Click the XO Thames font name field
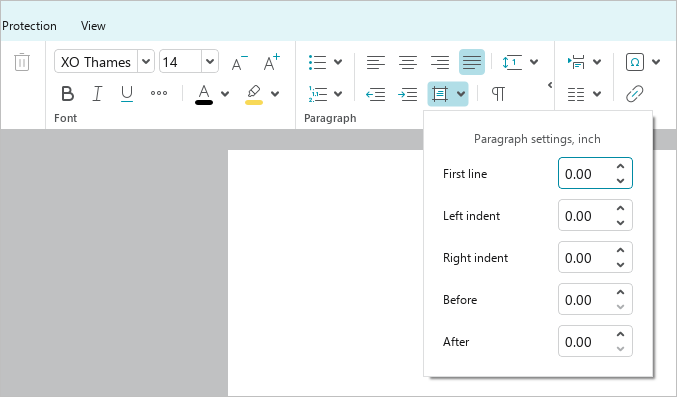Viewport: 677px width, 397px height. [96, 62]
